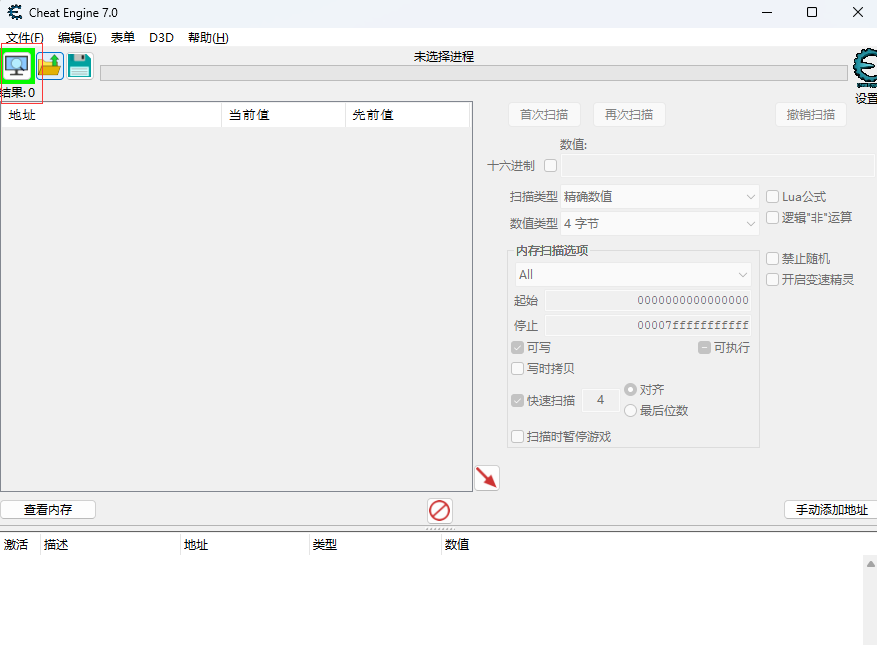Open the D3D menu
The image size is (877, 645).
(161, 37)
